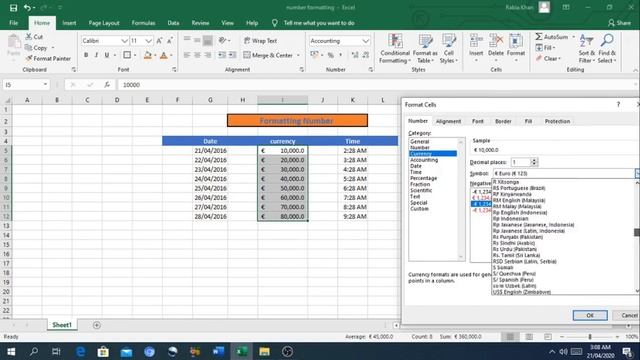Click the Format cells ribbon icon

coord(516,41)
